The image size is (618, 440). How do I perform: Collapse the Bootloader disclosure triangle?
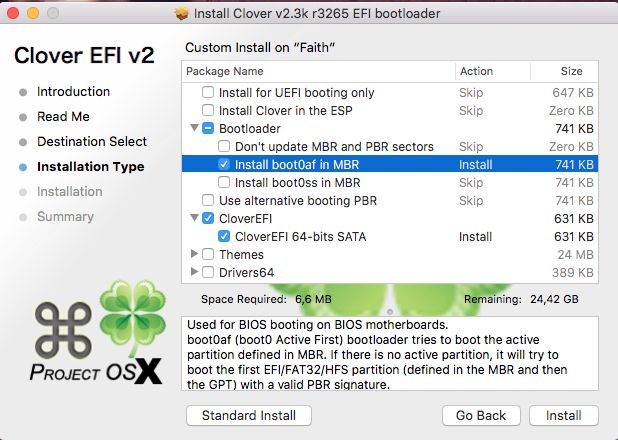[194, 128]
